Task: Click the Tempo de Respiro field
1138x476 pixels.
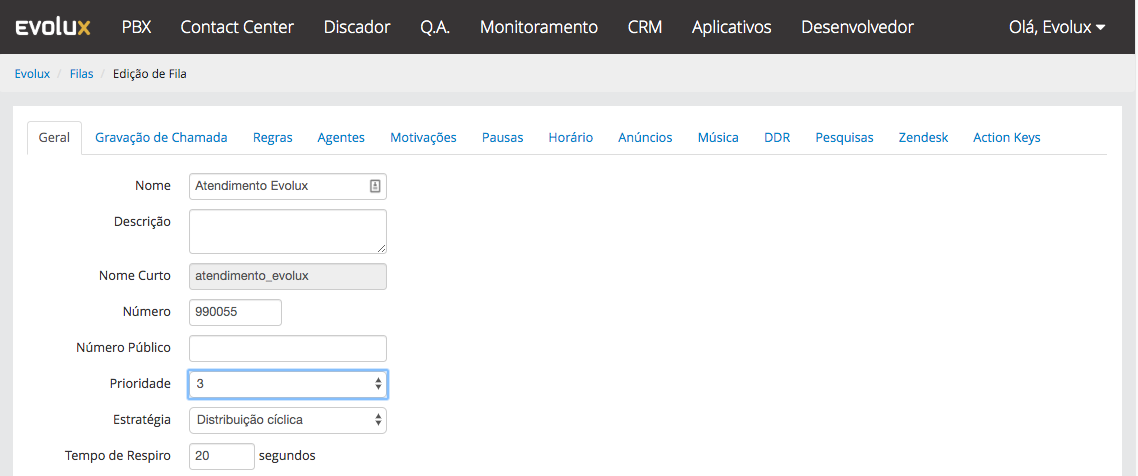Action: tap(221, 456)
